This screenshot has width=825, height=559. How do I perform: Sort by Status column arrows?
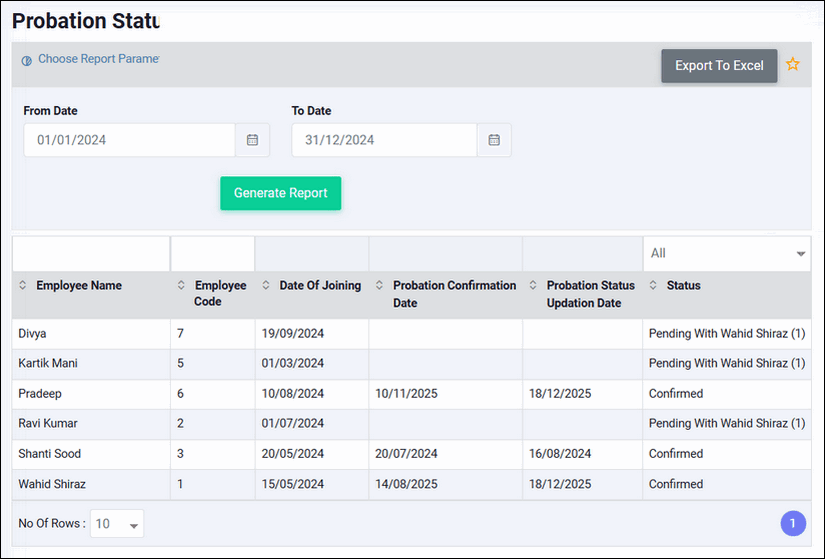tap(653, 286)
